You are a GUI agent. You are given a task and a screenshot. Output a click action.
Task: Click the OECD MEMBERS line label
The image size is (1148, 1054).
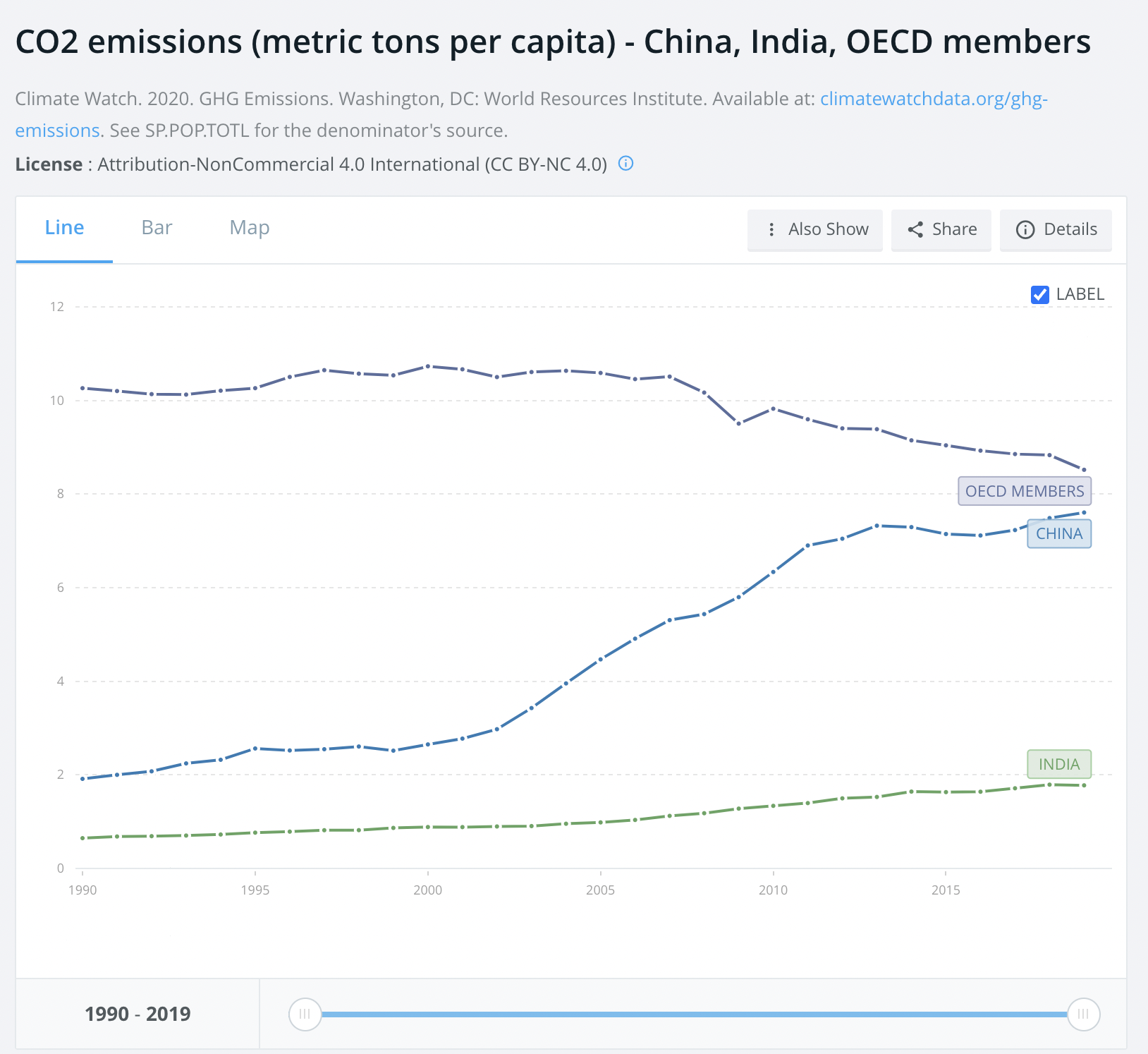click(x=1024, y=491)
